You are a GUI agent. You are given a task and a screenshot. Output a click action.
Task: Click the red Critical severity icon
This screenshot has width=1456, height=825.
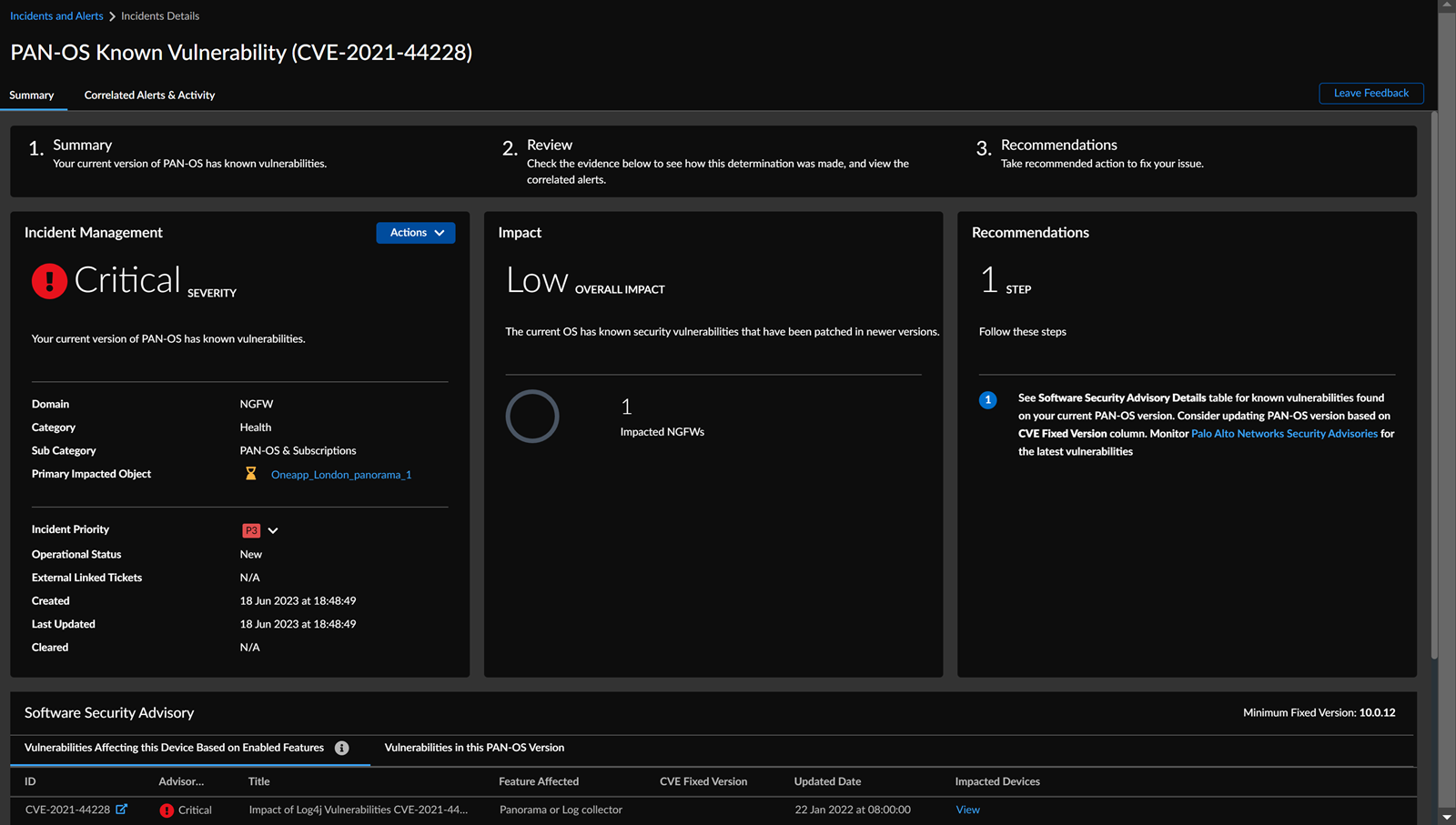pyautogui.click(x=49, y=281)
